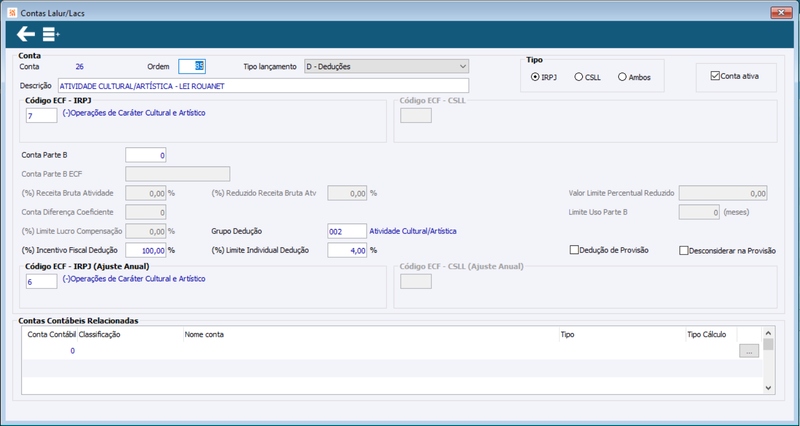Click the conta number 26 value
This screenshot has height=426, width=800.
[x=80, y=67]
